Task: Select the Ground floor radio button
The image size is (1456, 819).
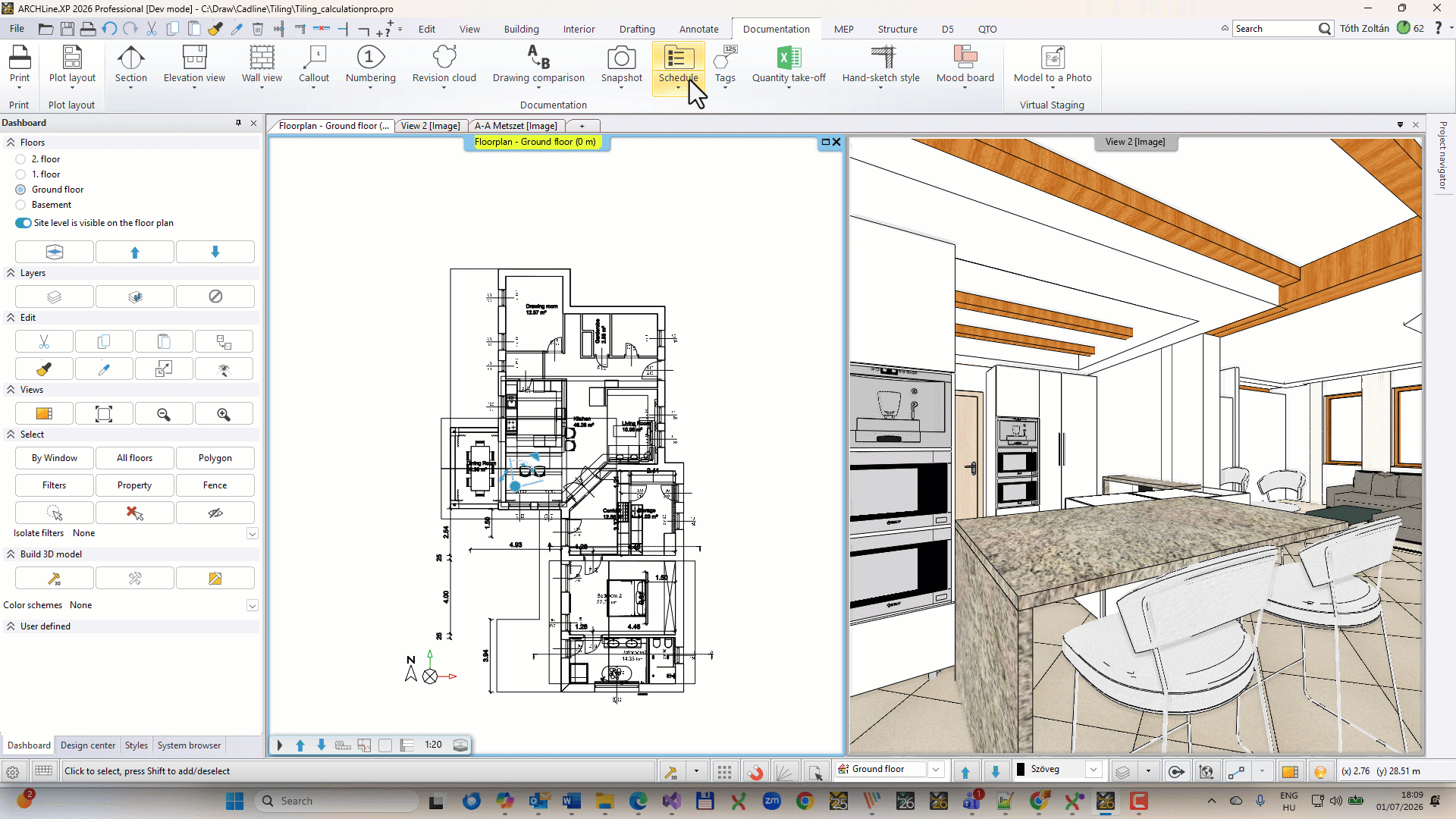Action: (20, 190)
